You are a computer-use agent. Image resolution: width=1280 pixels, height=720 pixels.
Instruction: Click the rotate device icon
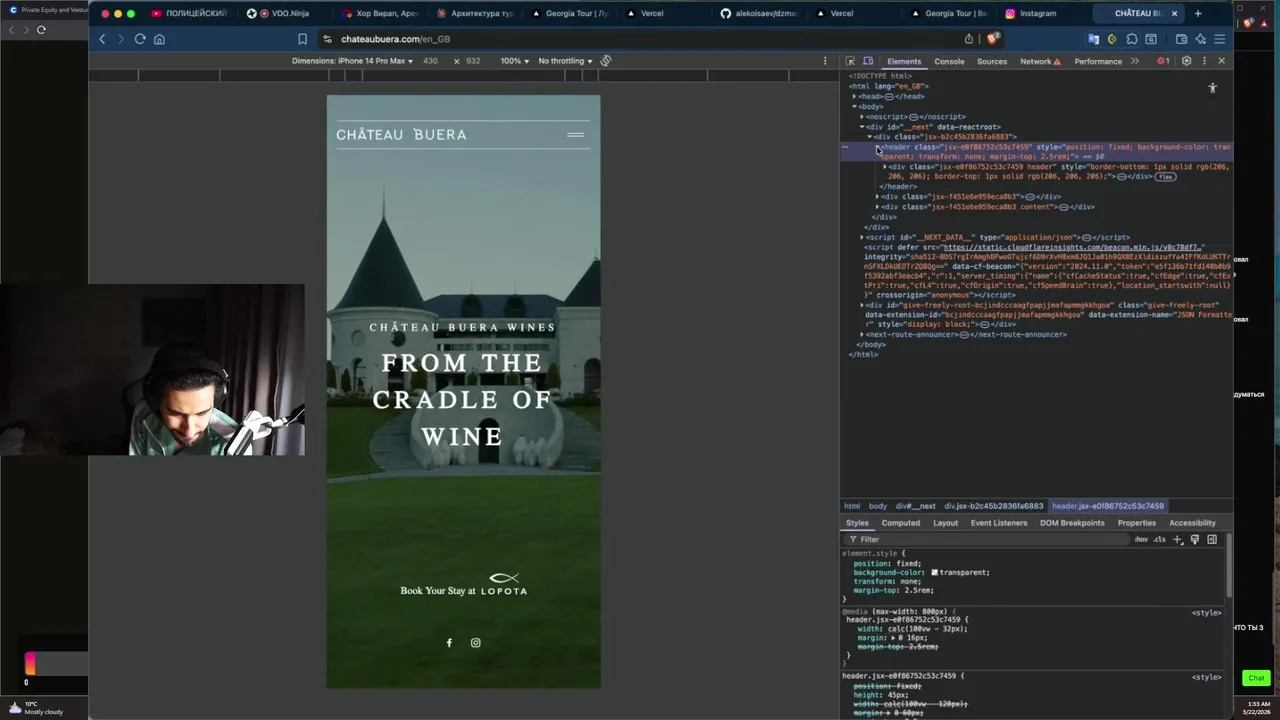(x=605, y=61)
